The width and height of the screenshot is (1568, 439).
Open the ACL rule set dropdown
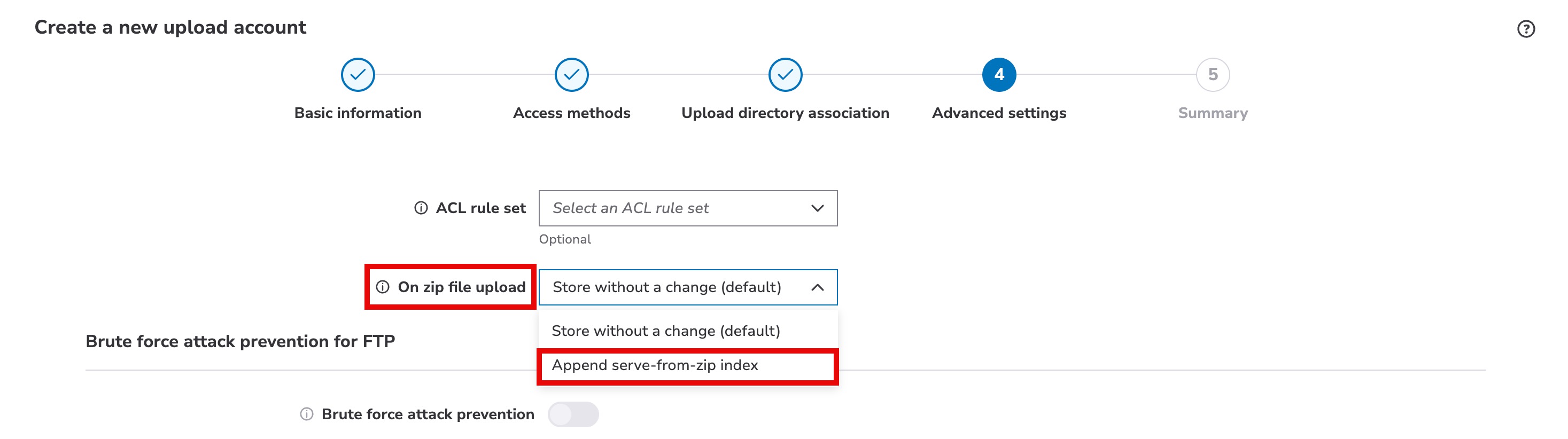688,208
